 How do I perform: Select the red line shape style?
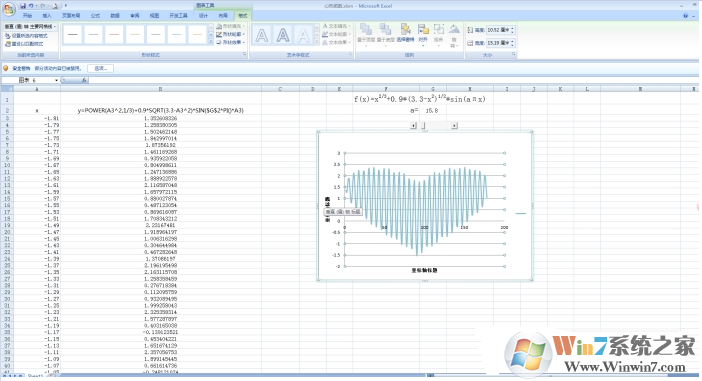click(114, 34)
